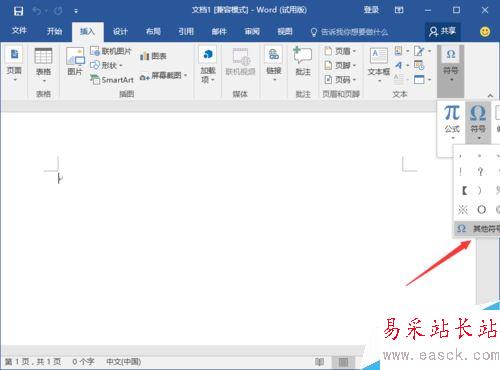Viewport: 500px width, 370px height.
Task: Open the 链接 (Links) dropdown
Action: (x=274, y=65)
